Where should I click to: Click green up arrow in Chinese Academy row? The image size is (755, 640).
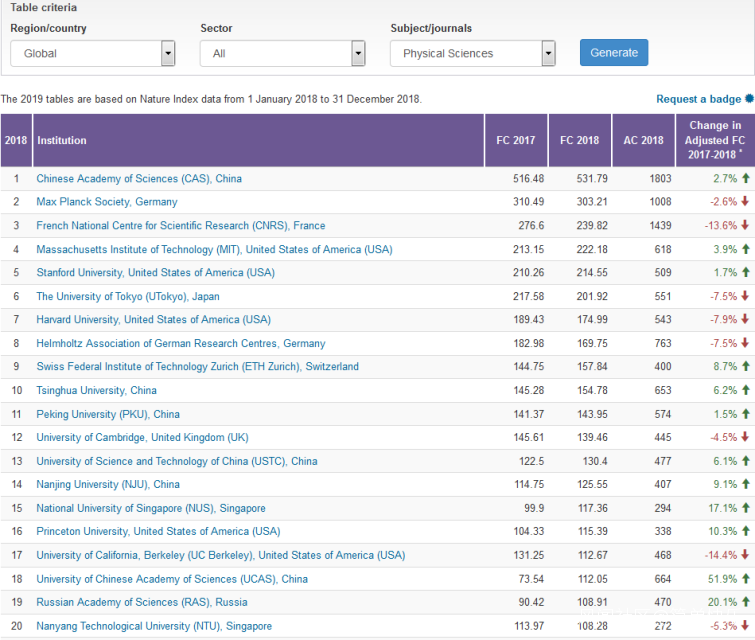[x=745, y=179]
